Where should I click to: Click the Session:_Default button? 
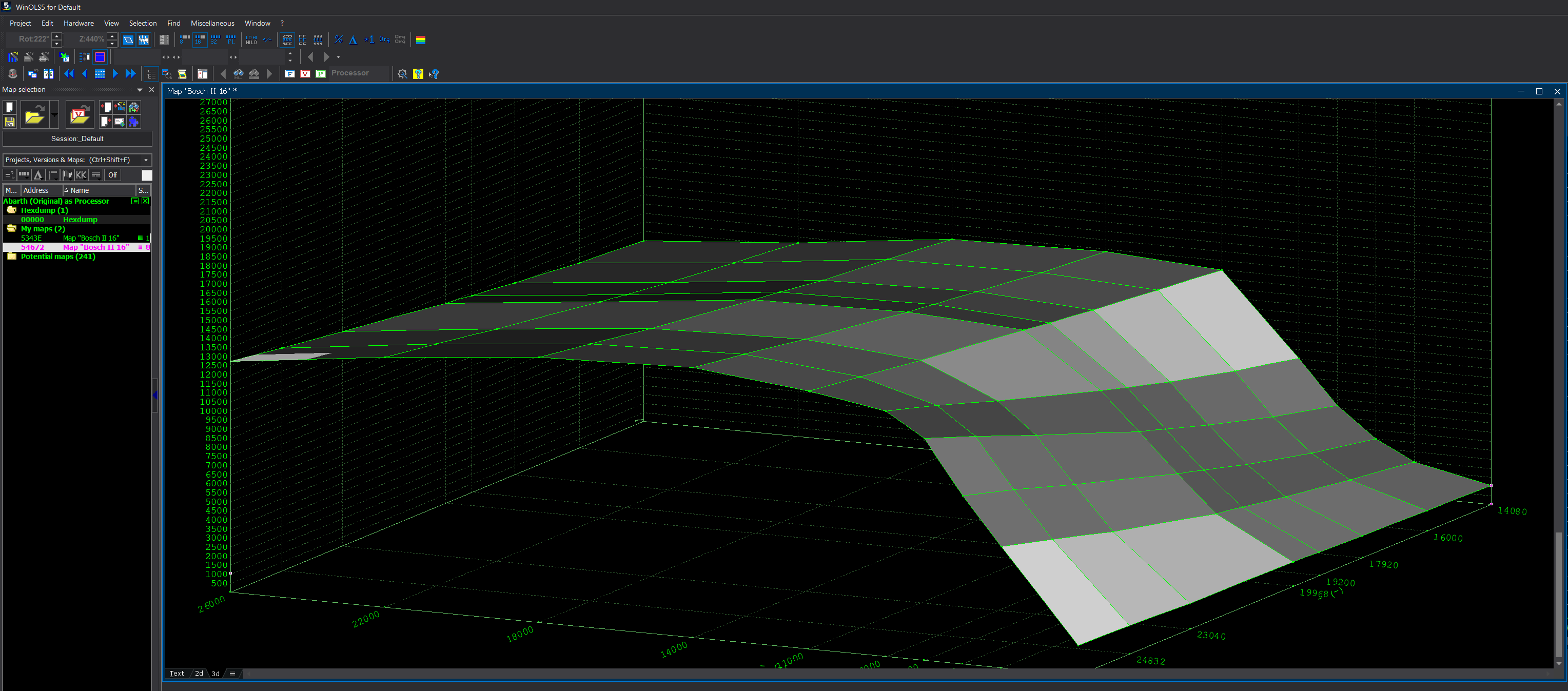(x=77, y=139)
